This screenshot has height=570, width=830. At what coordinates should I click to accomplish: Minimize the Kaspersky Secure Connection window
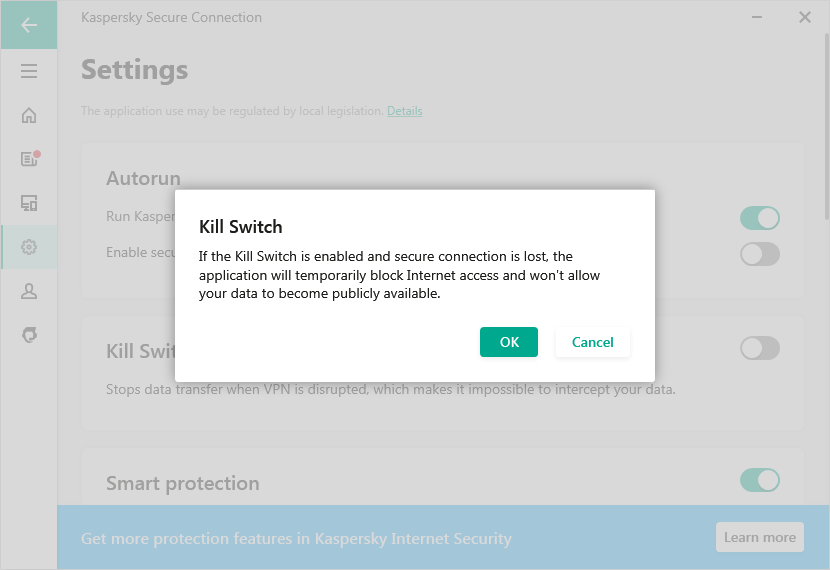[x=758, y=17]
